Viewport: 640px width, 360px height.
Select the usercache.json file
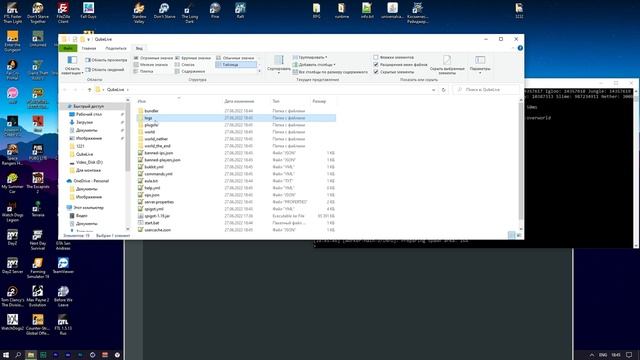click(158, 230)
